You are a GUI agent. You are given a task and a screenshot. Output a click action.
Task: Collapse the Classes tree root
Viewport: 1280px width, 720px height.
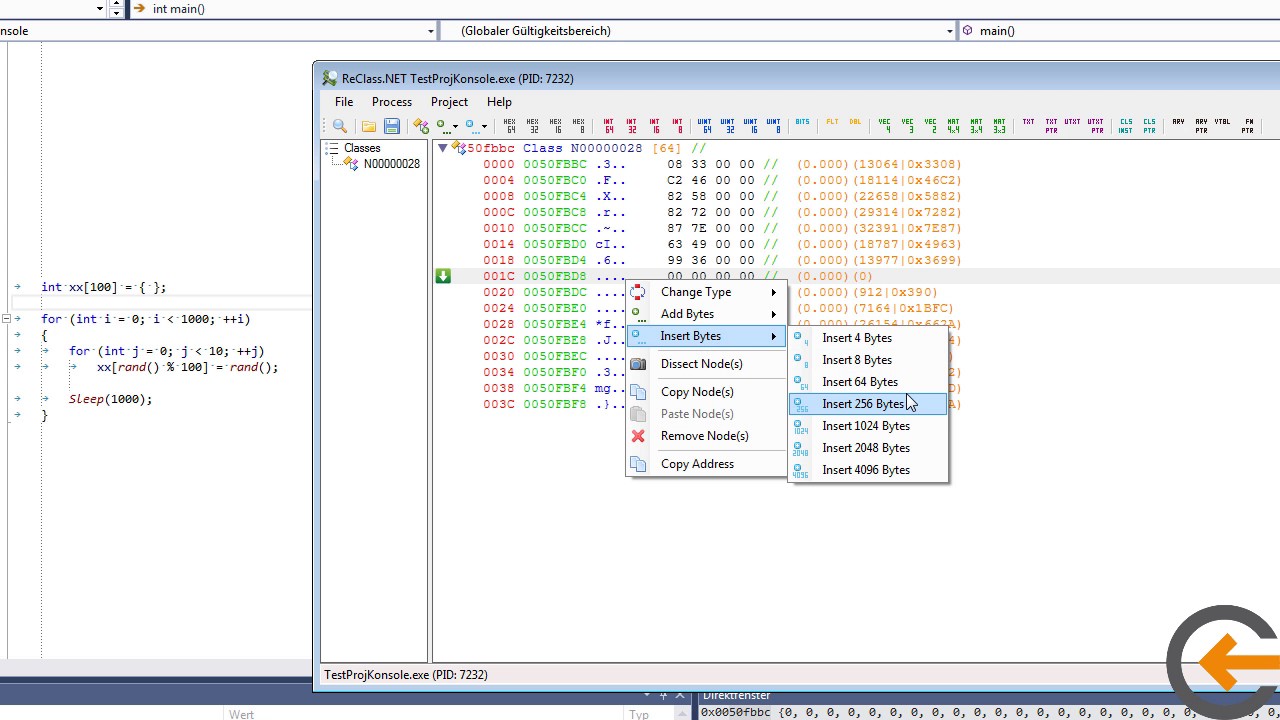[x=333, y=148]
